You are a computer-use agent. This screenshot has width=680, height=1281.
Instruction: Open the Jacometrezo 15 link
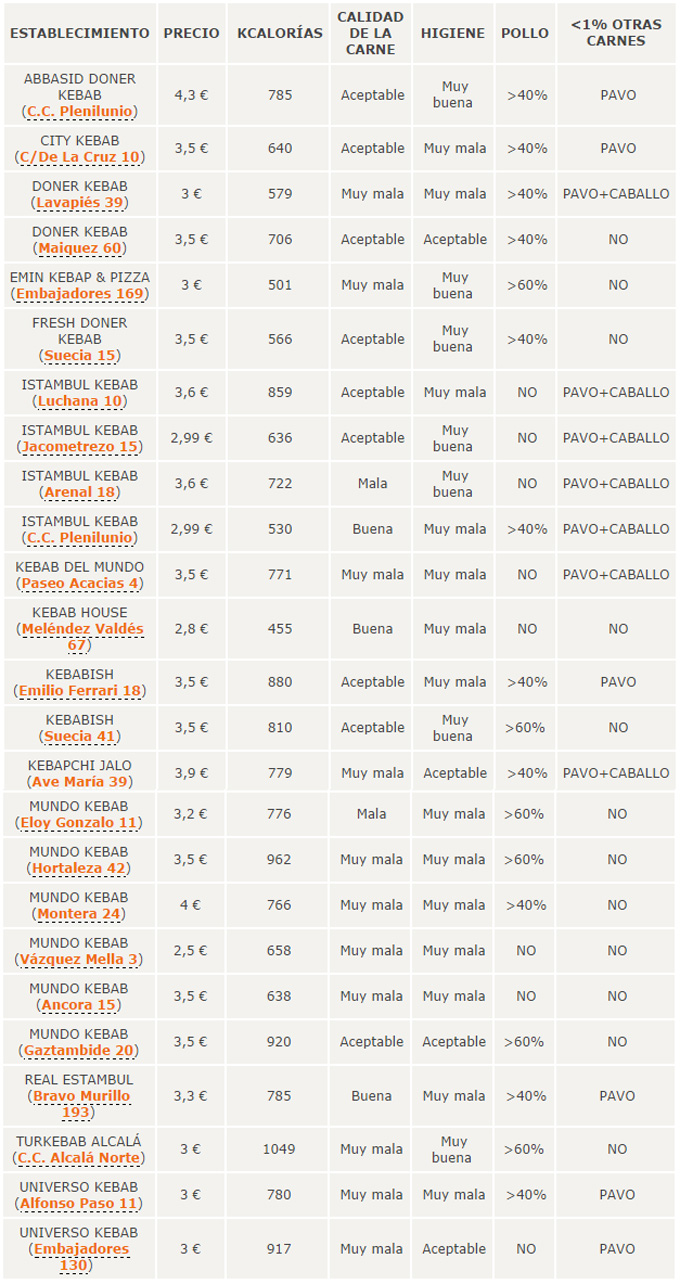80,446
